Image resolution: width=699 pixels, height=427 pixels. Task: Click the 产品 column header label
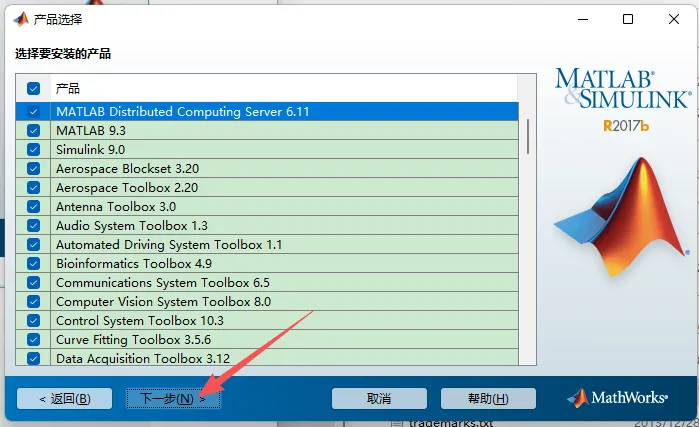(x=68, y=88)
